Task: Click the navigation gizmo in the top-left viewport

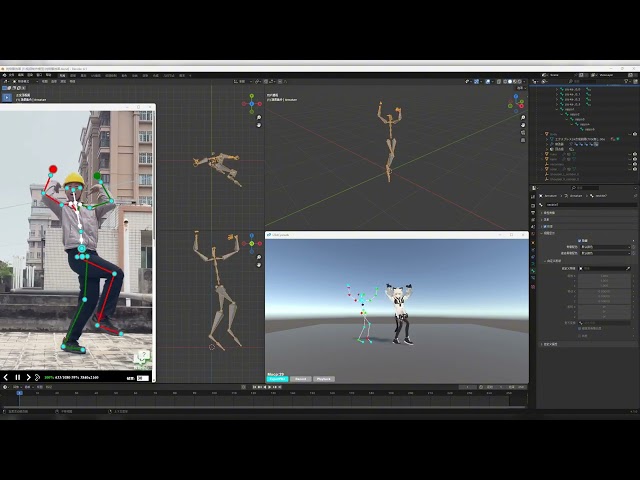Action: pyautogui.click(x=252, y=103)
